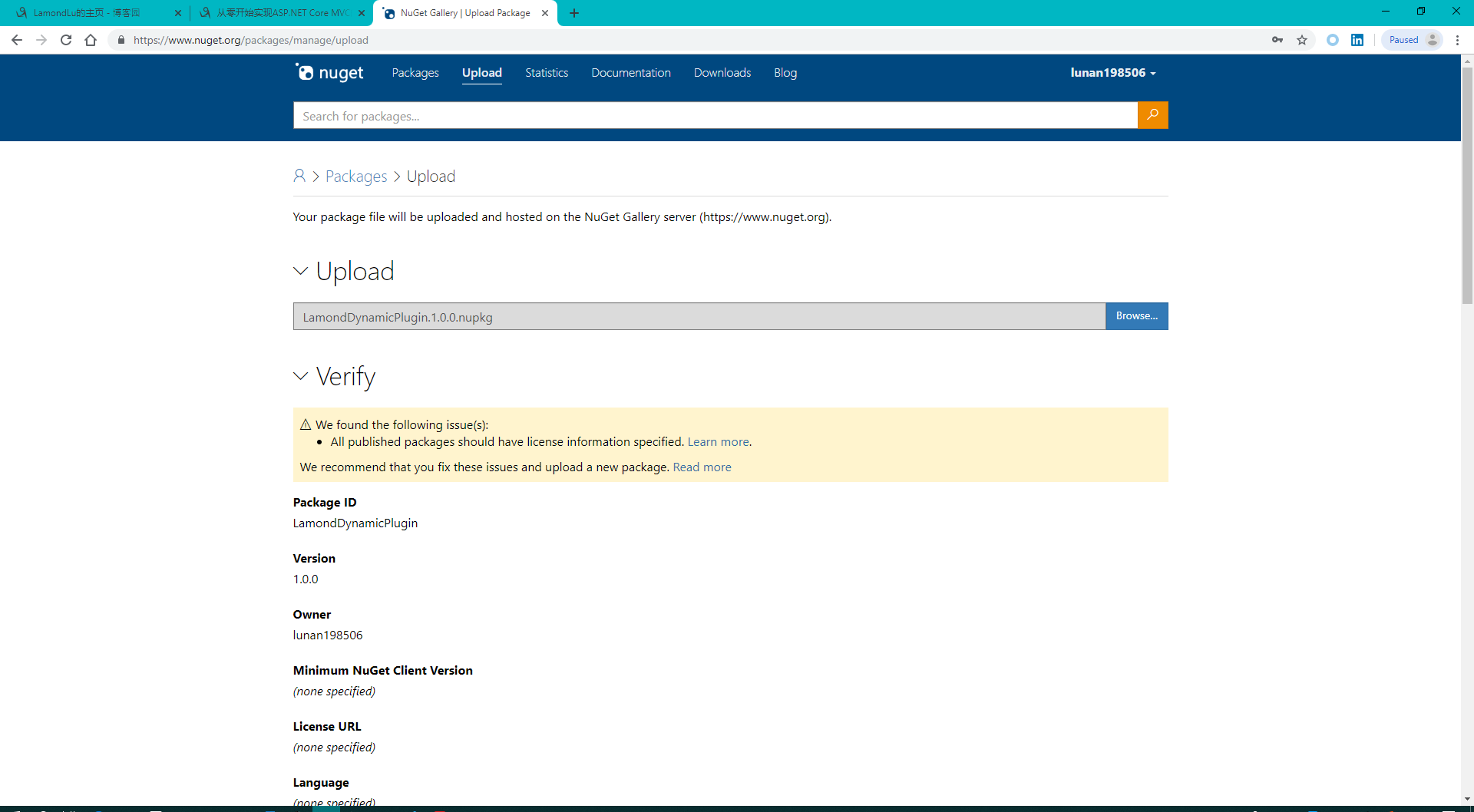Switch to the LamondLu blog tab
The image size is (1474, 812).
coord(92,13)
